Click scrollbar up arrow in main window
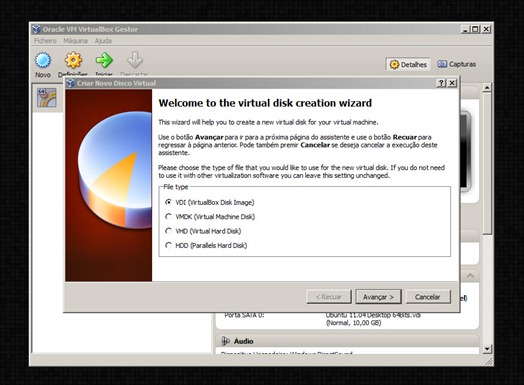Image resolution: width=524 pixels, height=385 pixels. coord(487,88)
